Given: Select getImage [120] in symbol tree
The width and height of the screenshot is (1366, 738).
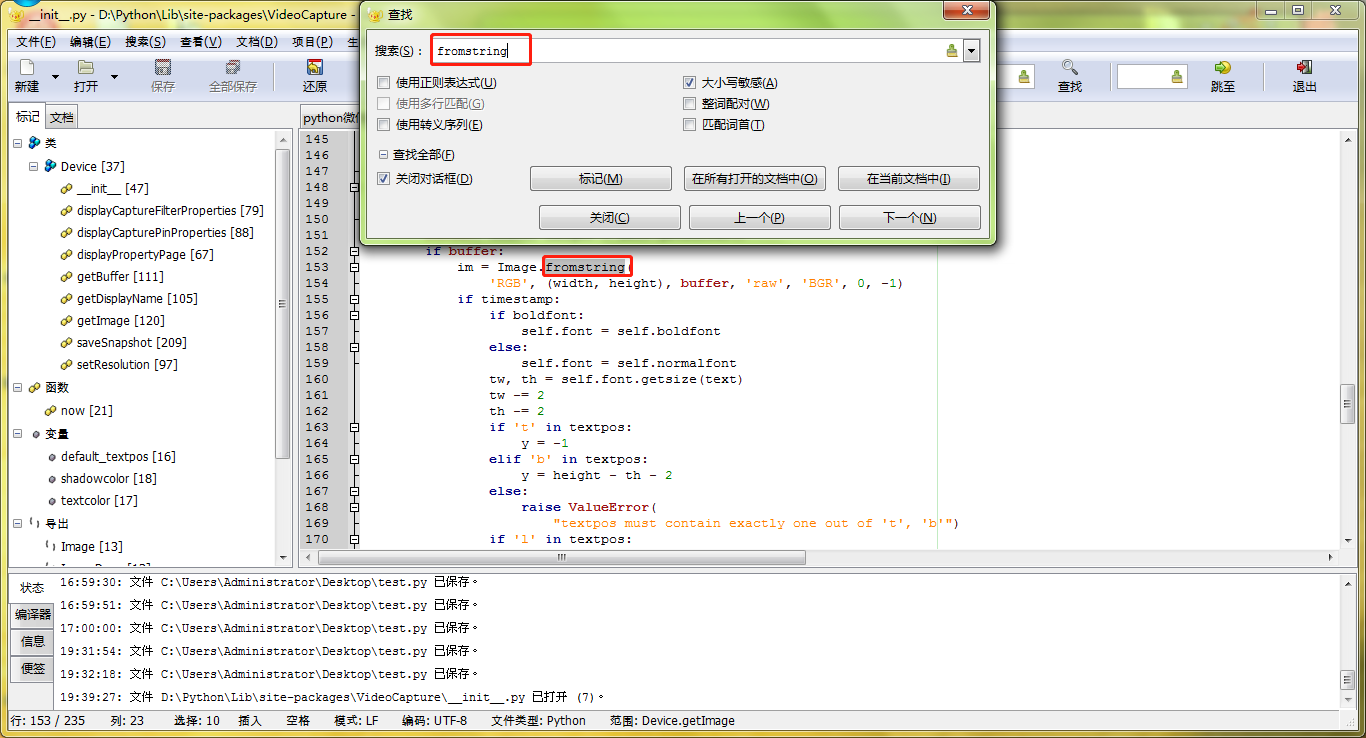Looking at the screenshot, I should pyautogui.click(x=120, y=321).
